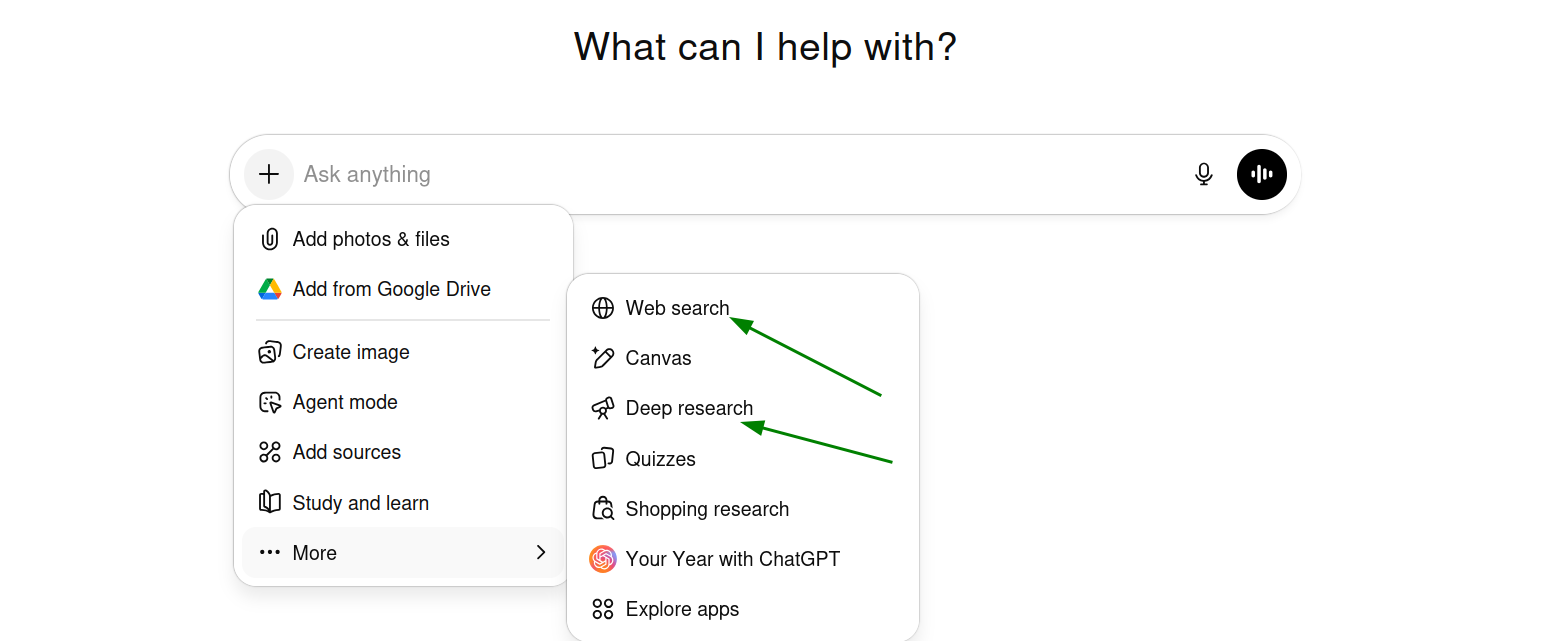
Task: Click the Explore apps grid icon
Action: click(x=603, y=609)
